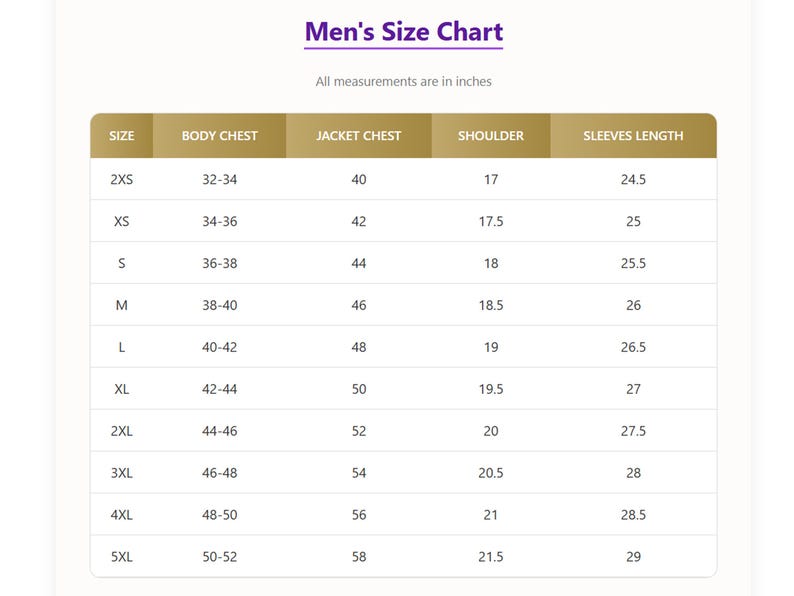Select the S size cell
This screenshot has height=596, width=794.
coord(122,263)
